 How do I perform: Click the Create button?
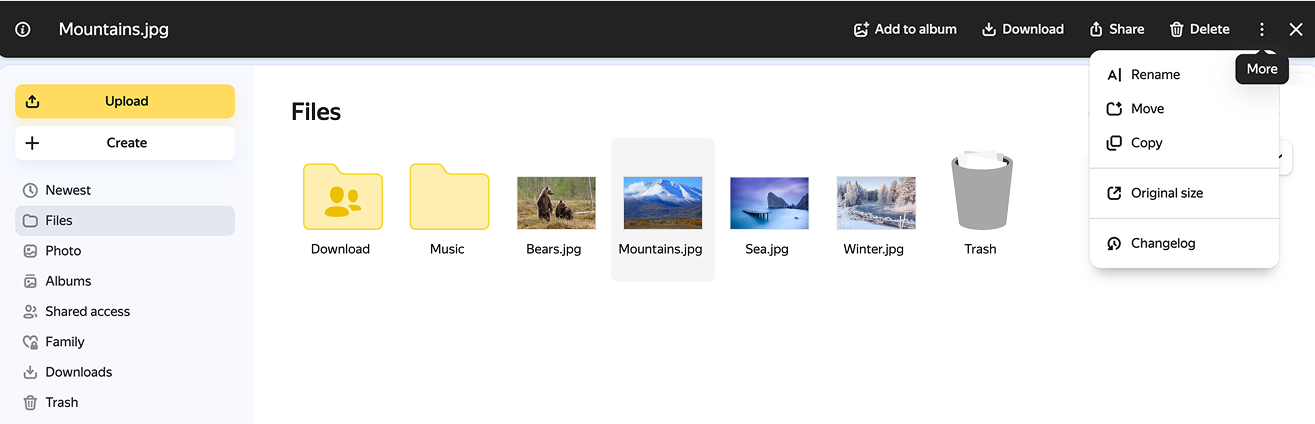coord(125,143)
